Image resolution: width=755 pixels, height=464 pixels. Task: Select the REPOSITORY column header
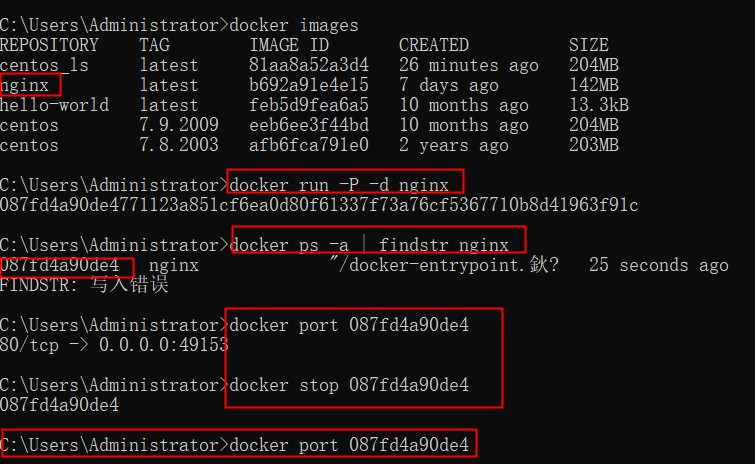(x=49, y=45)
